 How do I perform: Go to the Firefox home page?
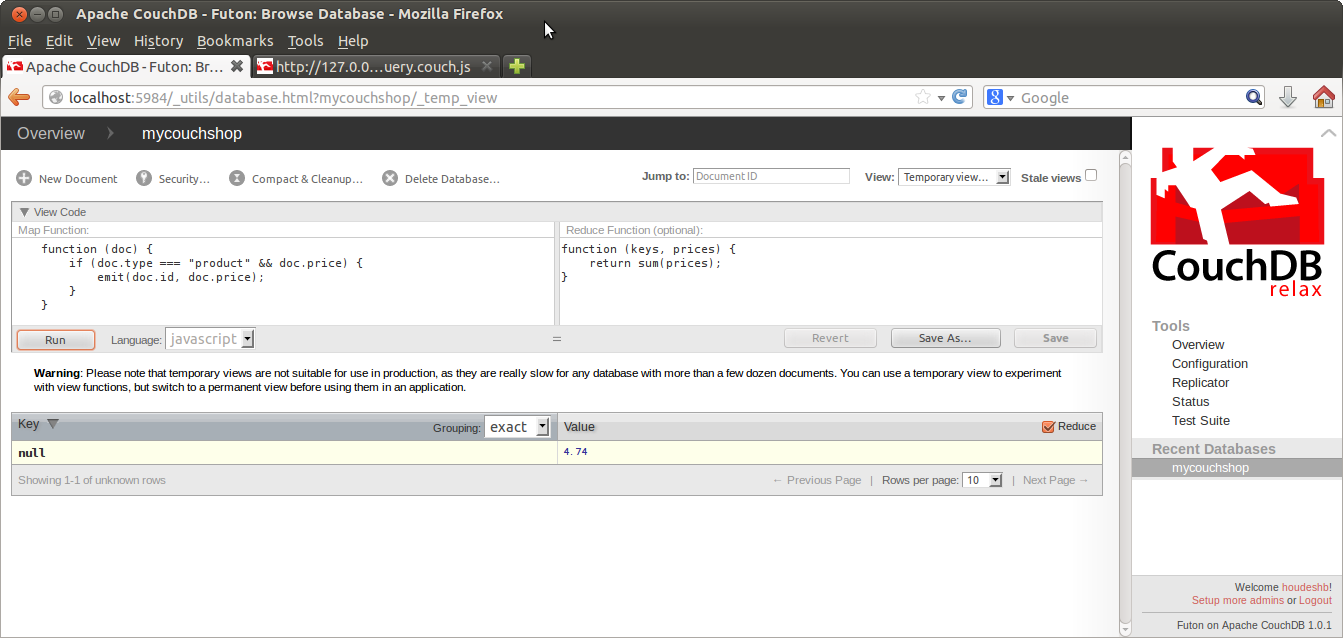[1323, 97]
